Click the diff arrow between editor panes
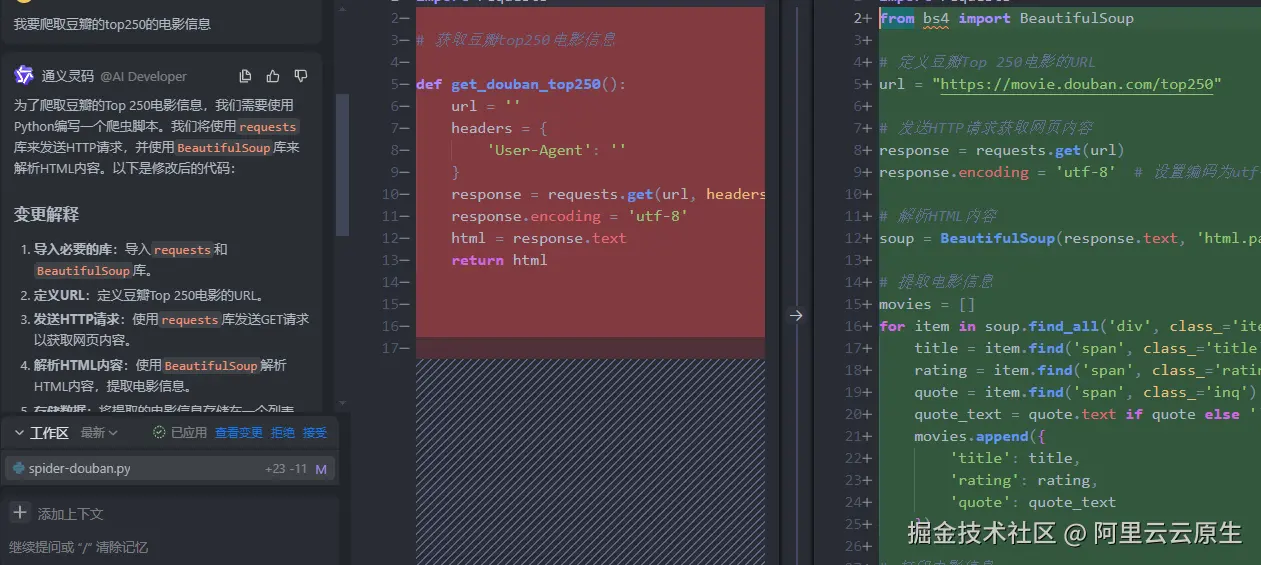 796,315
